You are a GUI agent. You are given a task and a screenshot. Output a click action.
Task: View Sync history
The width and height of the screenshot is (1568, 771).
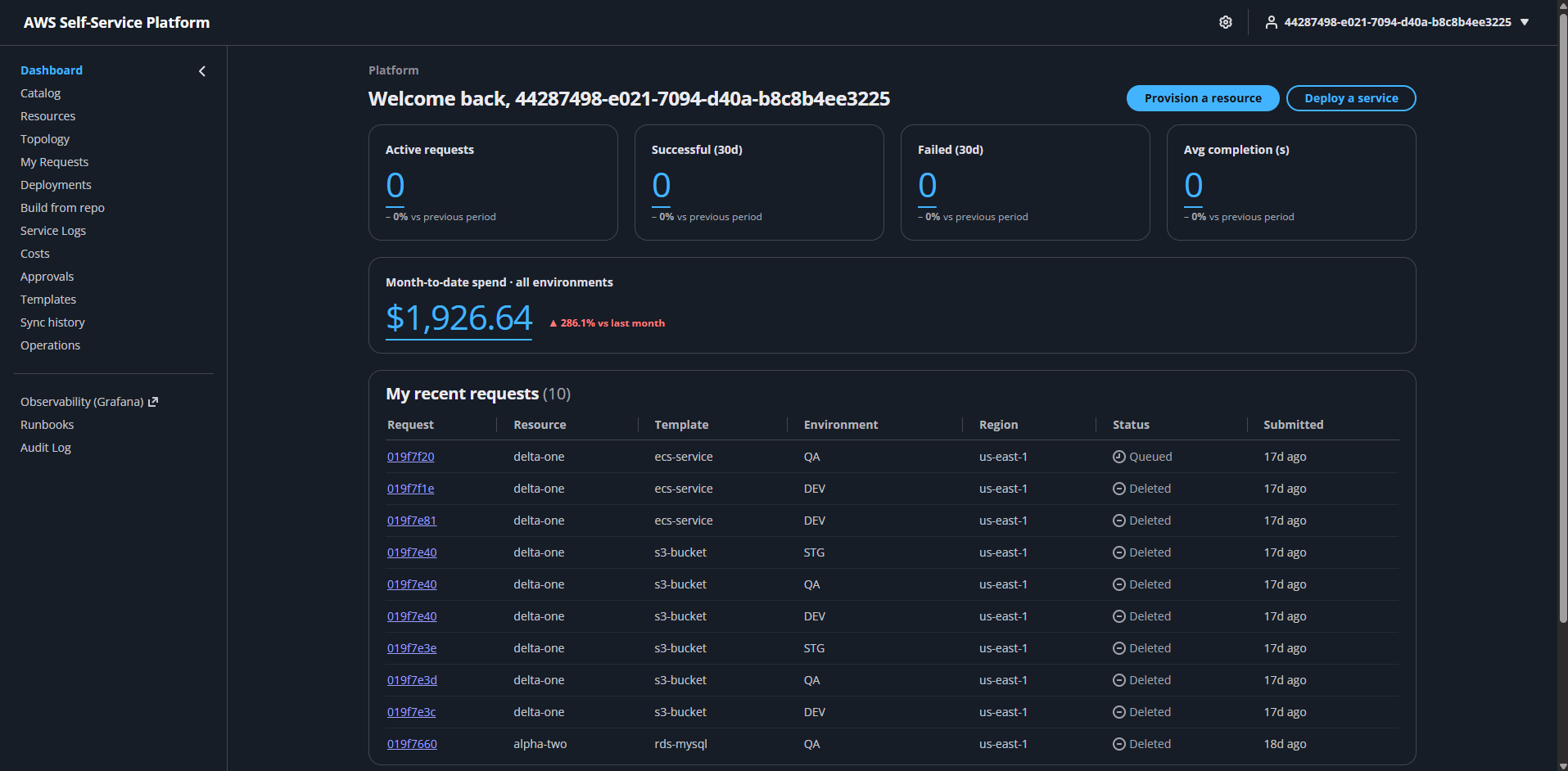pyautogui.click(x=52, y=322)
